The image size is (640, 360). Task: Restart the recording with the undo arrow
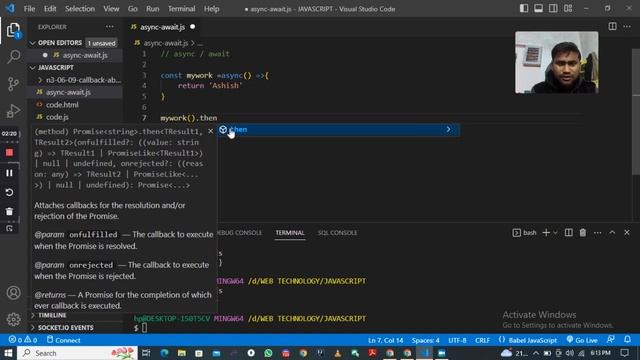(x=9, y=192)
